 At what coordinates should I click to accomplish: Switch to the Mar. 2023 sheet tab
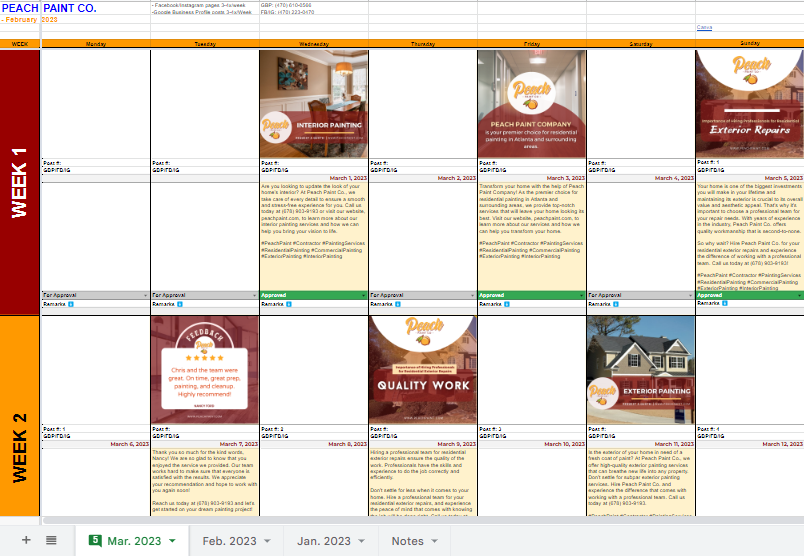pos(134,541)
